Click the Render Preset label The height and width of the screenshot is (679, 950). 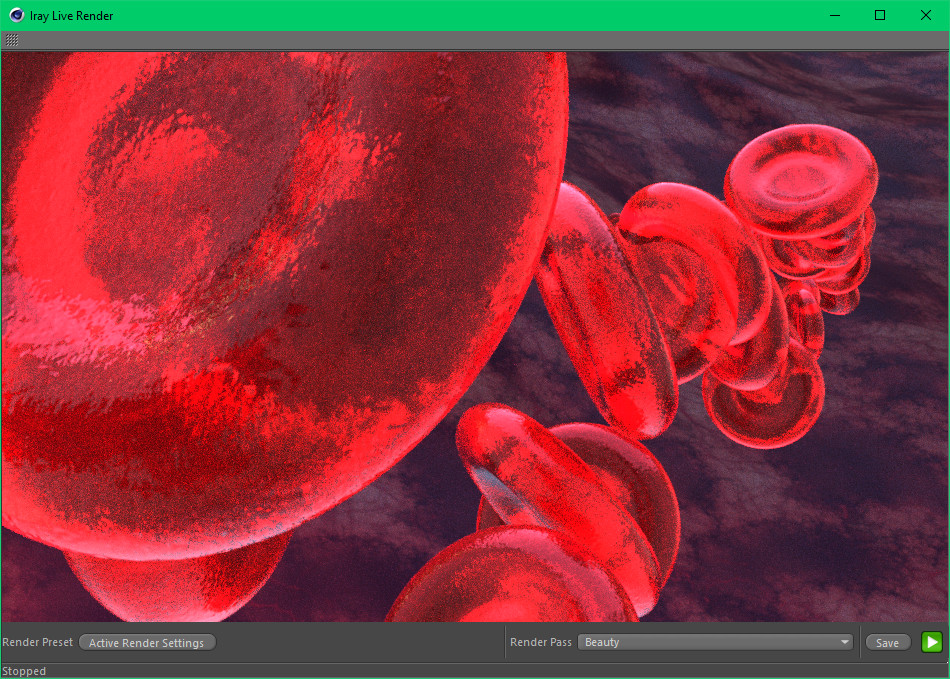point(38,642)
